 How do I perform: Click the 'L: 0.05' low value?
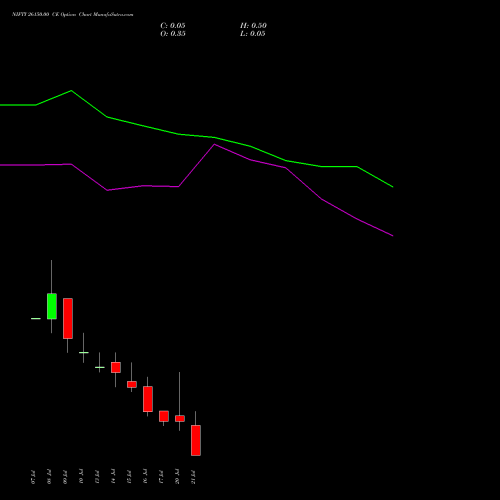(253, 34)
